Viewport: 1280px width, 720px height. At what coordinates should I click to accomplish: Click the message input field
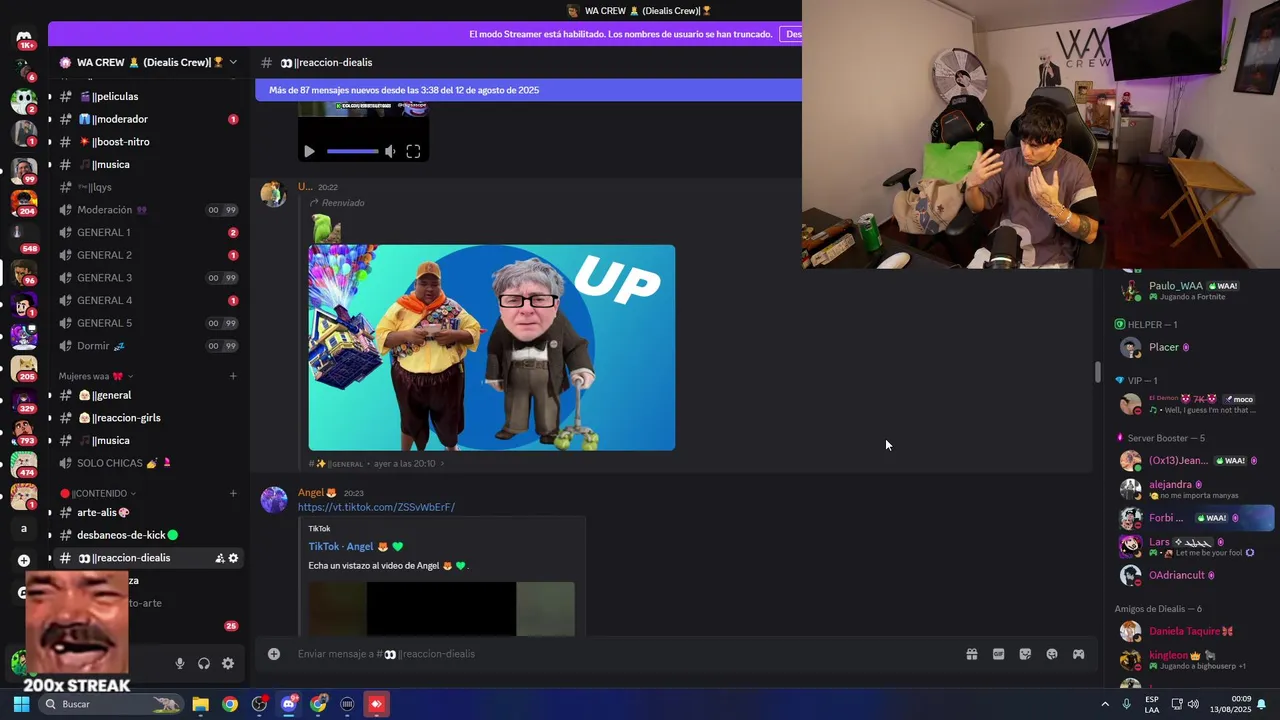620,654
